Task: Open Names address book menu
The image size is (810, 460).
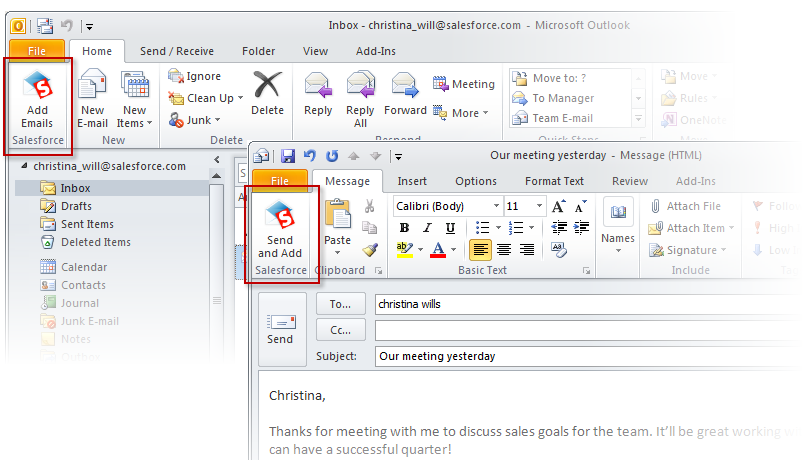Action: 618,226
